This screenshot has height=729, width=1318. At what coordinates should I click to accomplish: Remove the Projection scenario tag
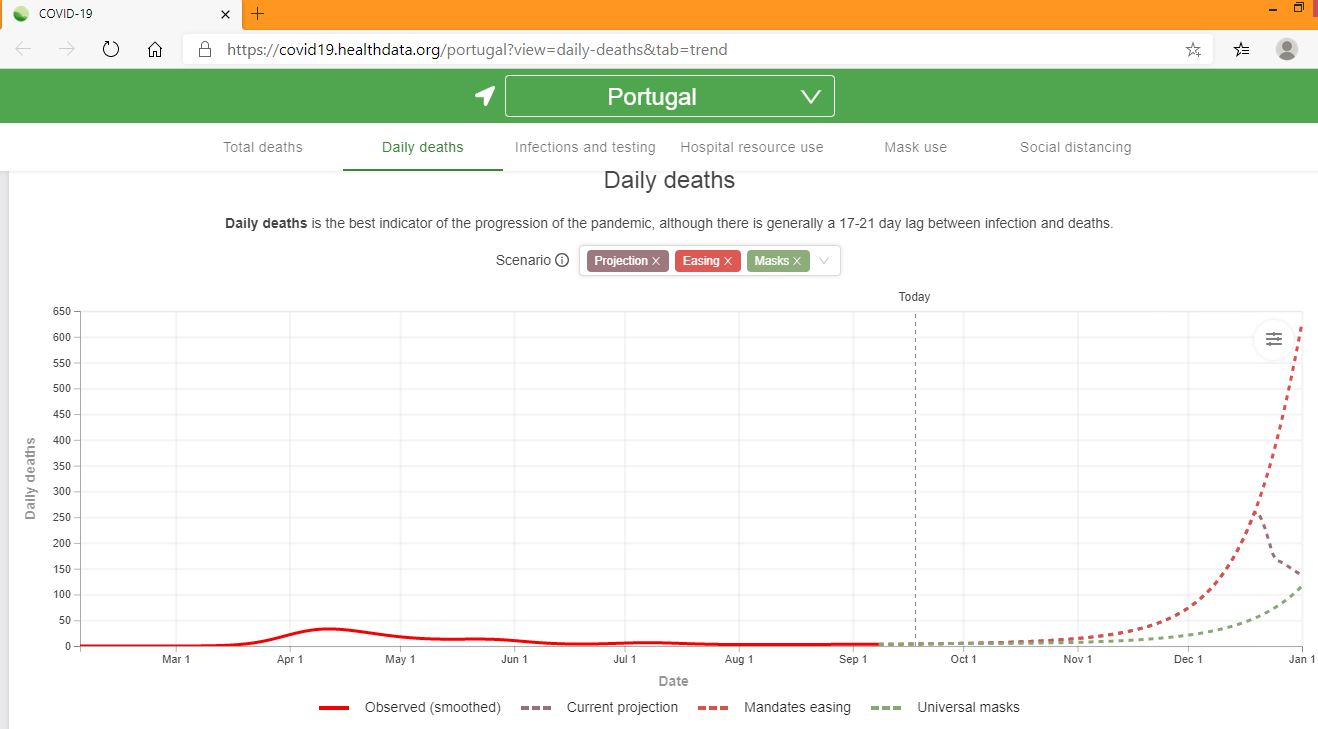point(656,261)
